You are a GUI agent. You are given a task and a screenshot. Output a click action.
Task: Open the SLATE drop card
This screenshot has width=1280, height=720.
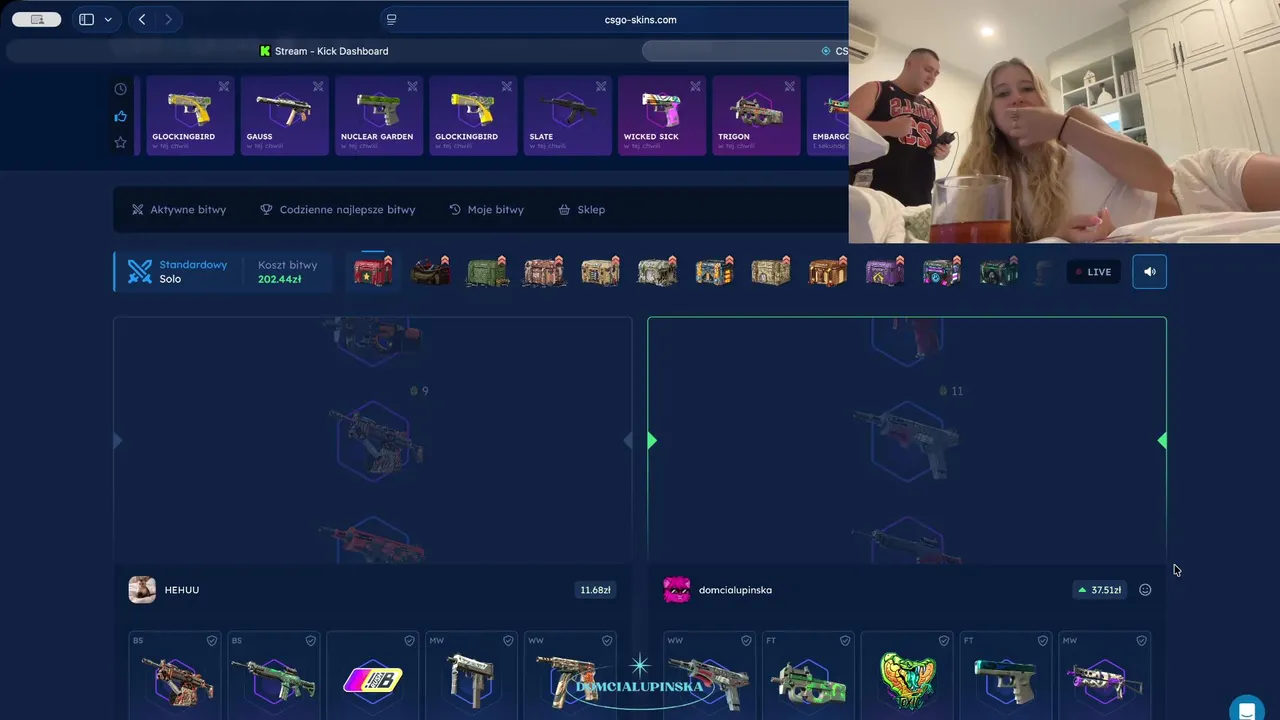(567, 116)
